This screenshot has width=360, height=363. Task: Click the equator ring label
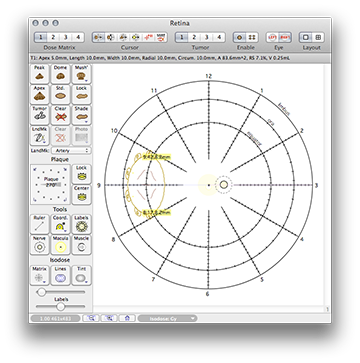click(x=255, y=138)
